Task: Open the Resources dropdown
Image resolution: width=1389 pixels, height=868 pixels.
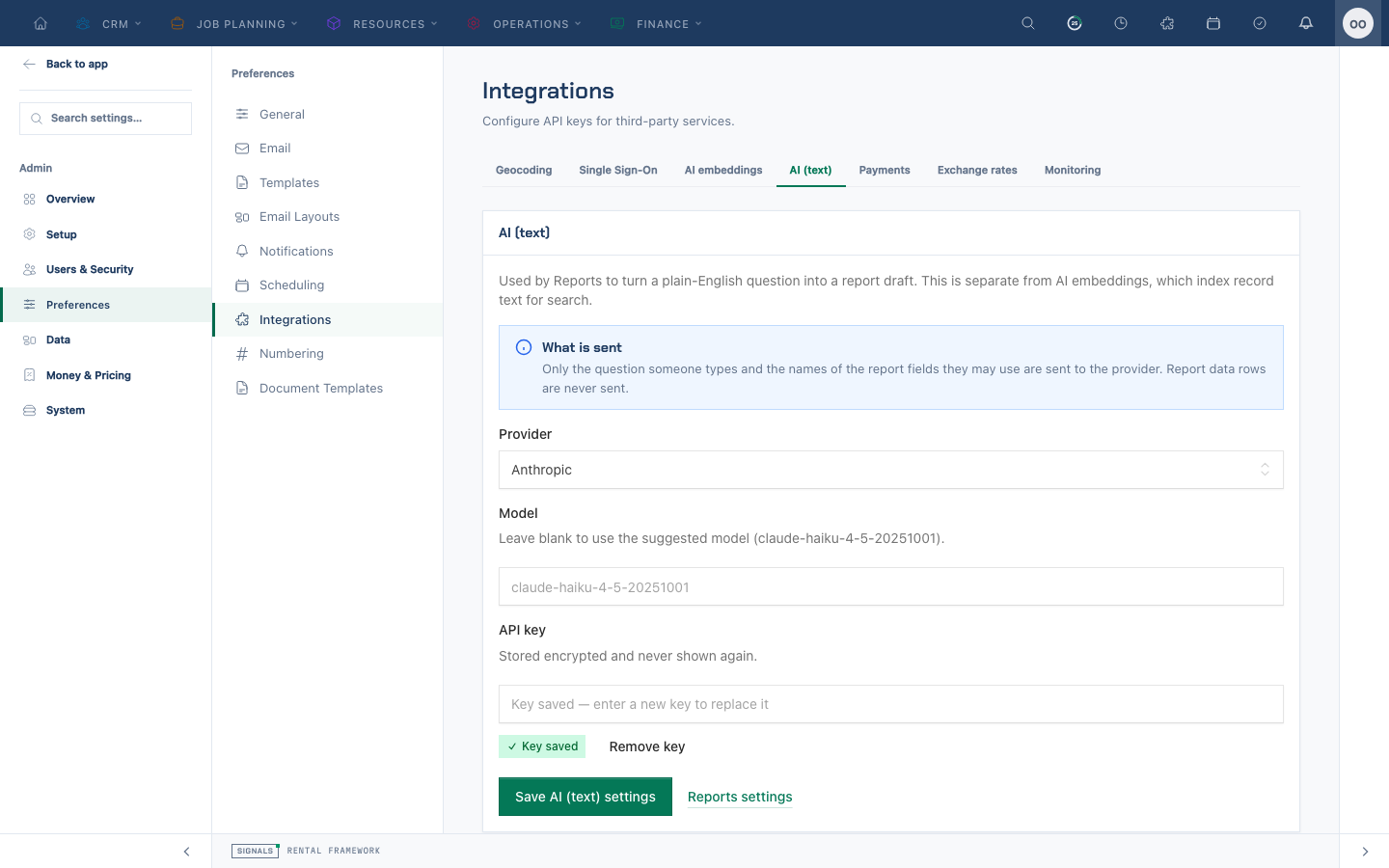Action: coord(382,23)
